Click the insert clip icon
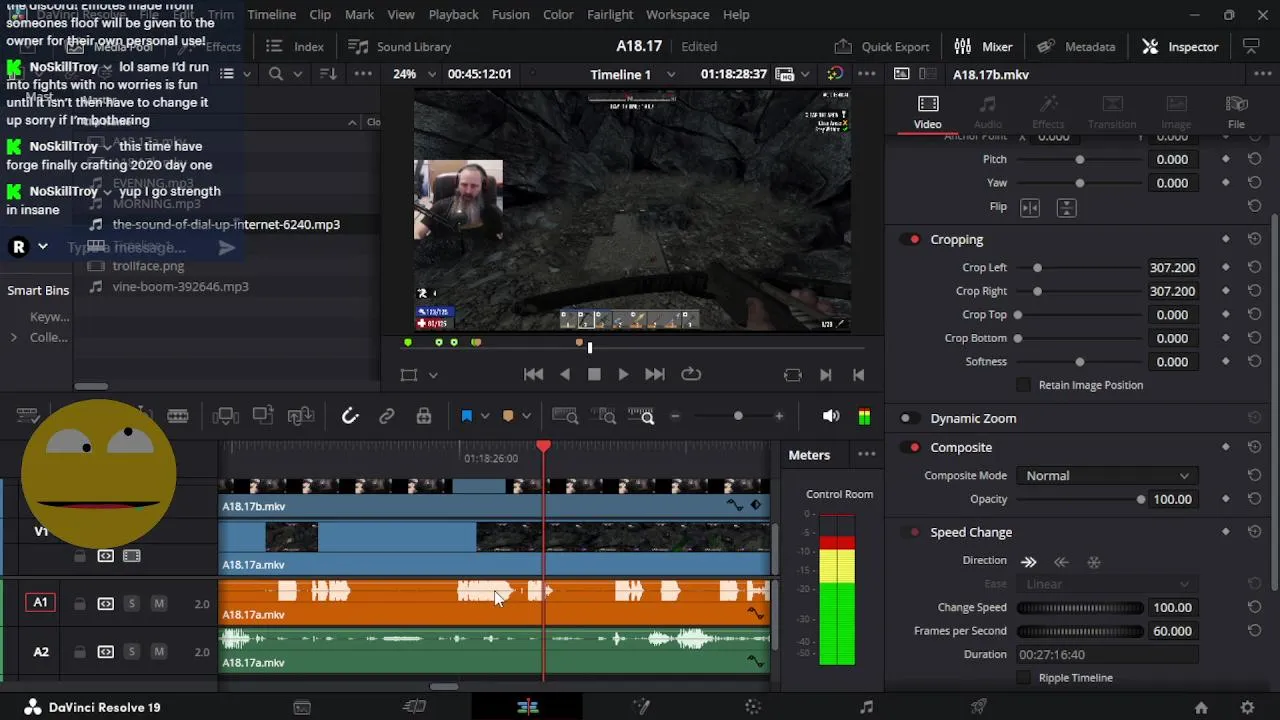 coord(225,416)
